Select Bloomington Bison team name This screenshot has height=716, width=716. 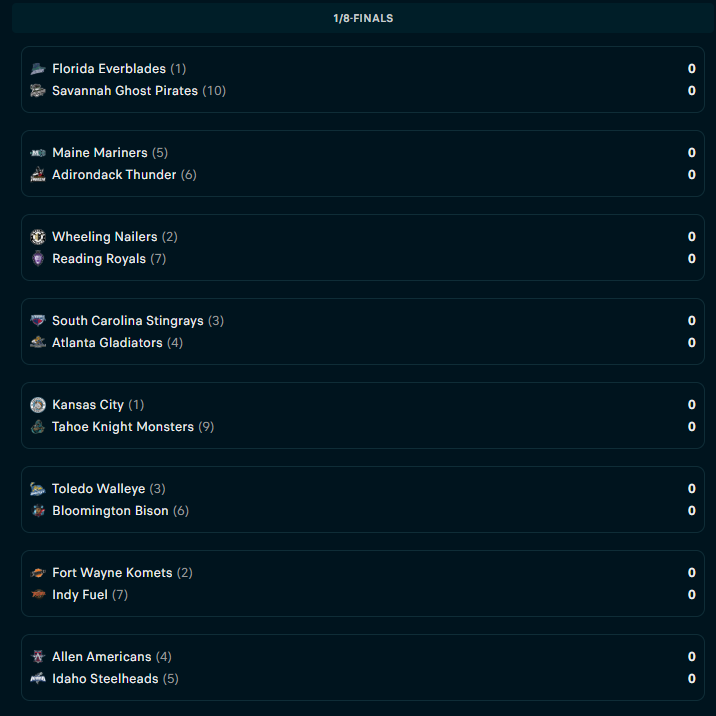110,511
